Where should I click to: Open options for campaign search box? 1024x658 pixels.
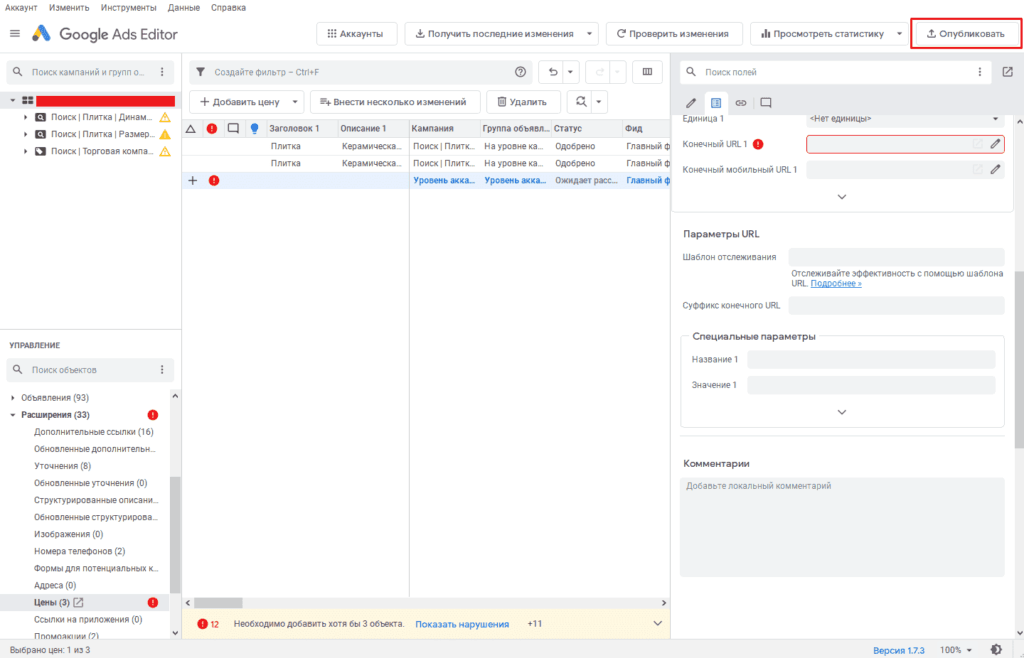coord(162,72)
